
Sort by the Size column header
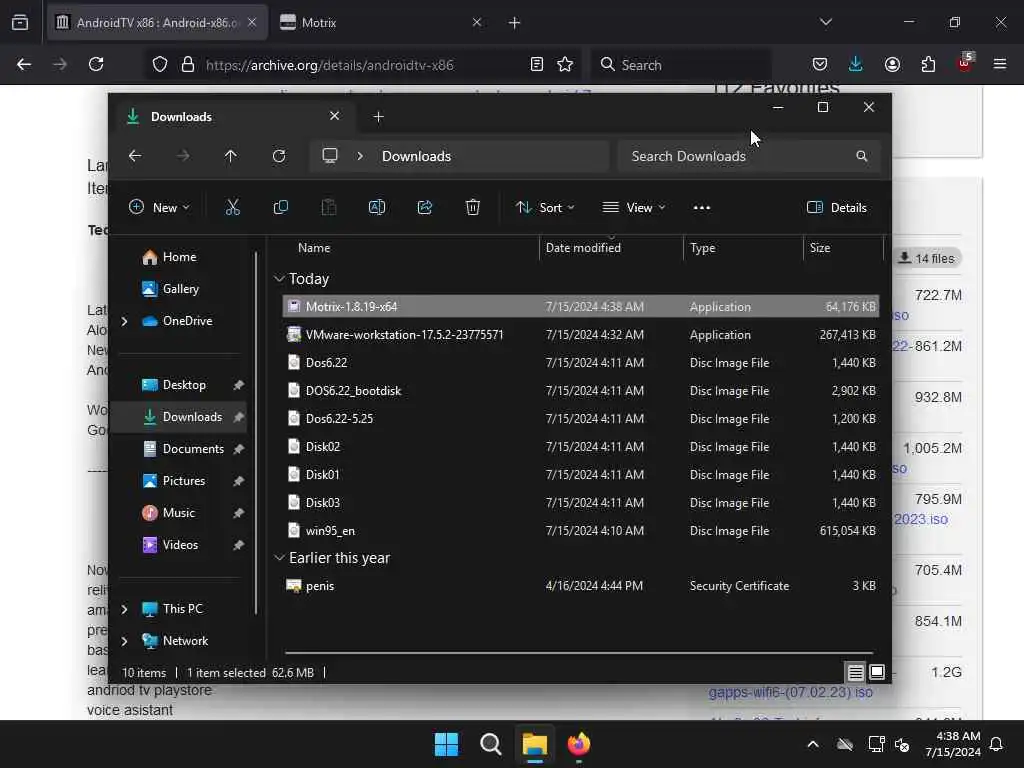[820, 248]
